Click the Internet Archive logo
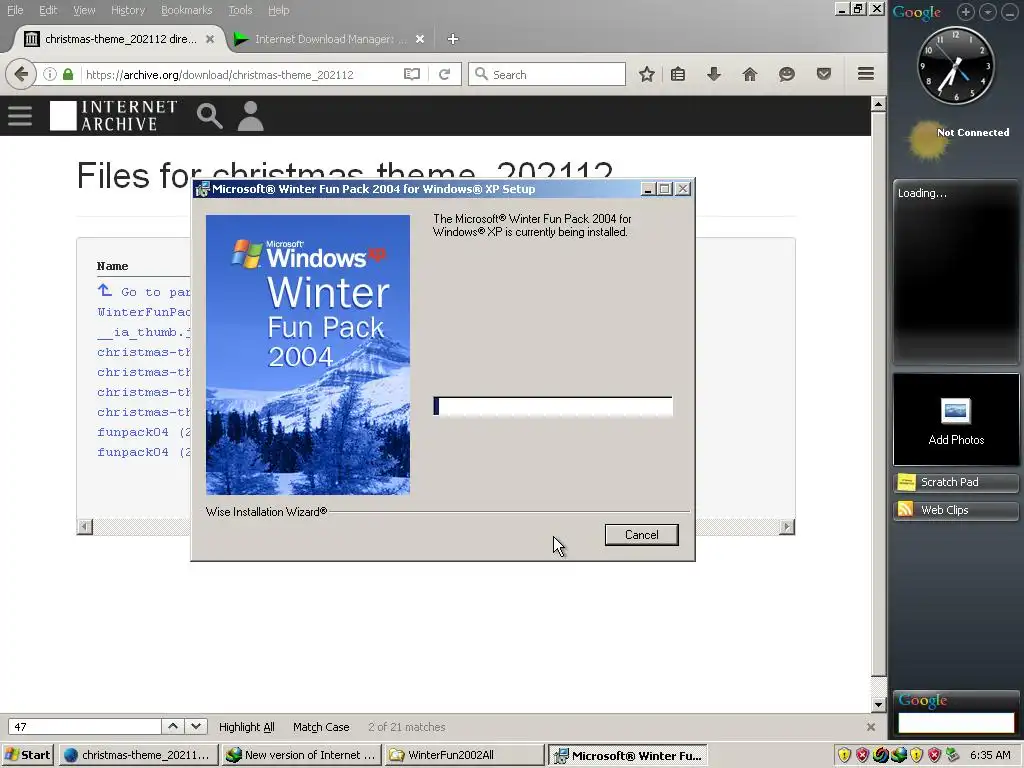Viewport: 1024px width, 768px height. tap(114, 116)
